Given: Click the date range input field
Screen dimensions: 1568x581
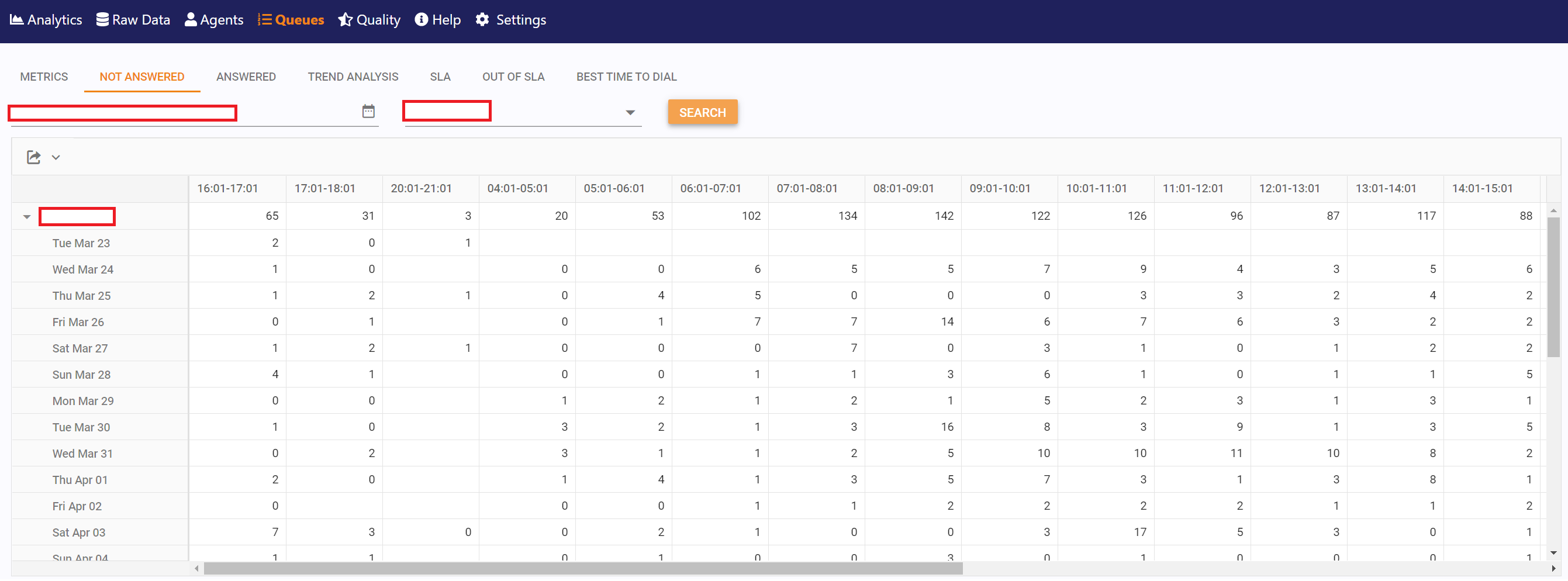Looking at the screenshot, I should point(182,113).
